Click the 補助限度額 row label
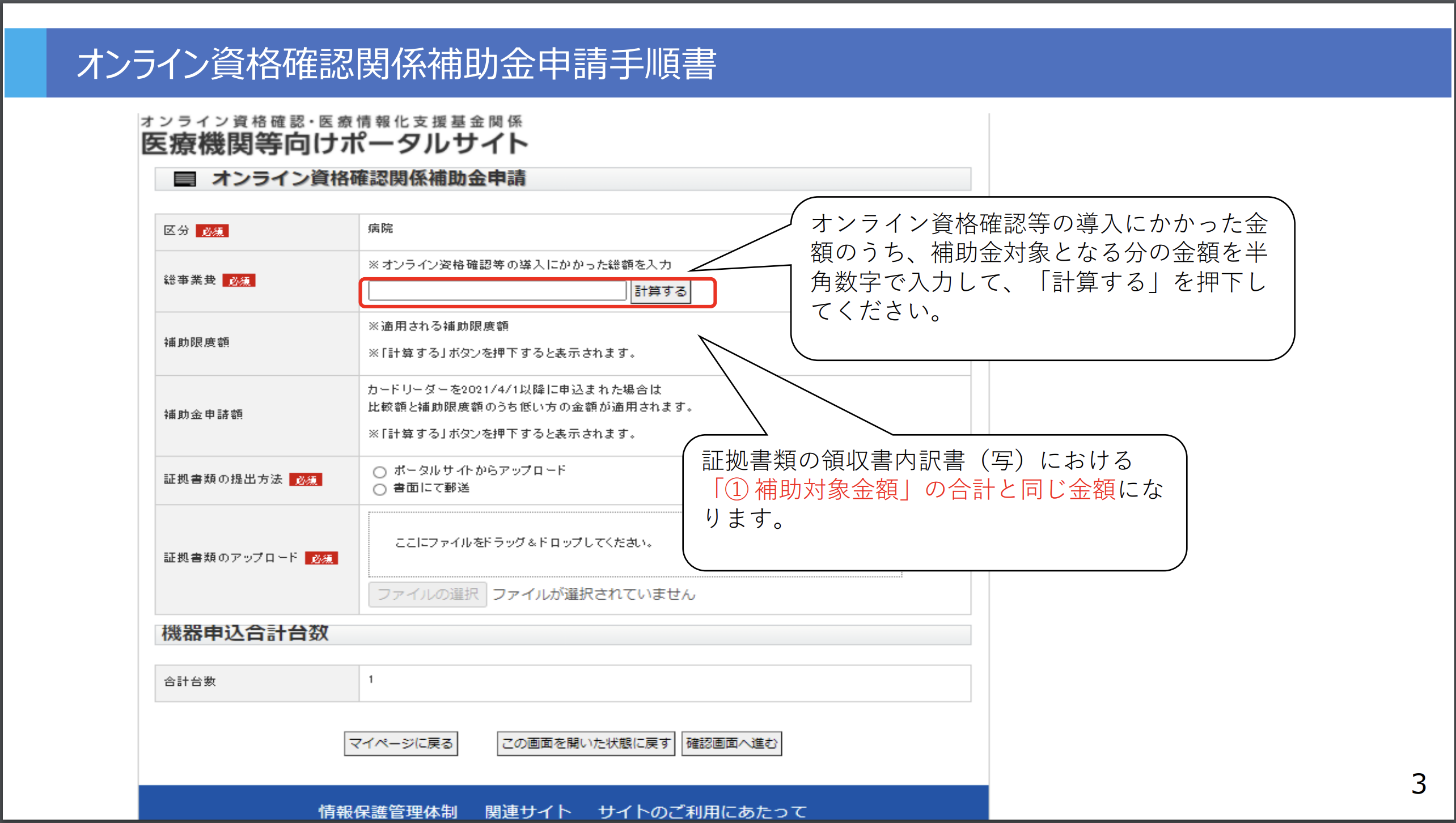 pyautogui.click(x=196, y=342)
